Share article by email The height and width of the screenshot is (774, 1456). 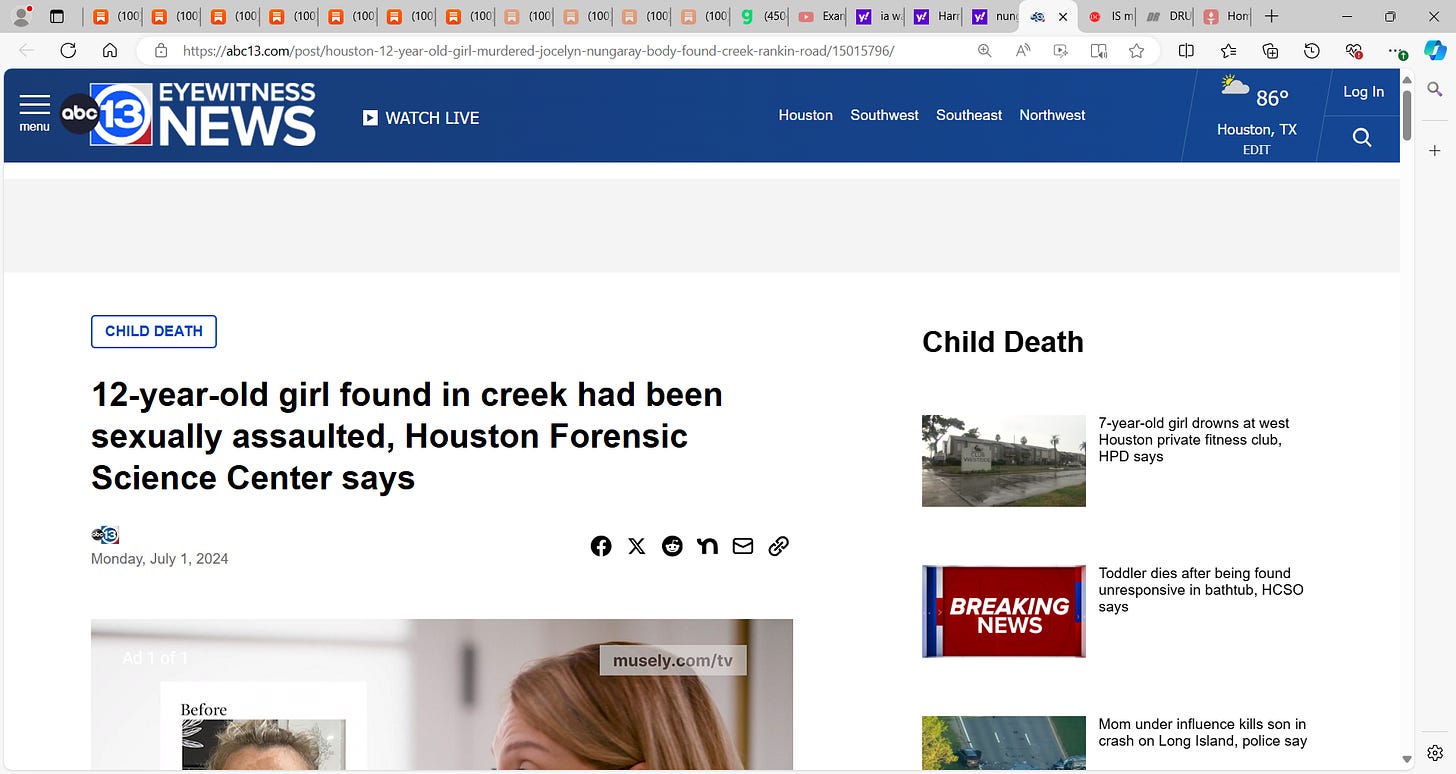coord(743,546)
